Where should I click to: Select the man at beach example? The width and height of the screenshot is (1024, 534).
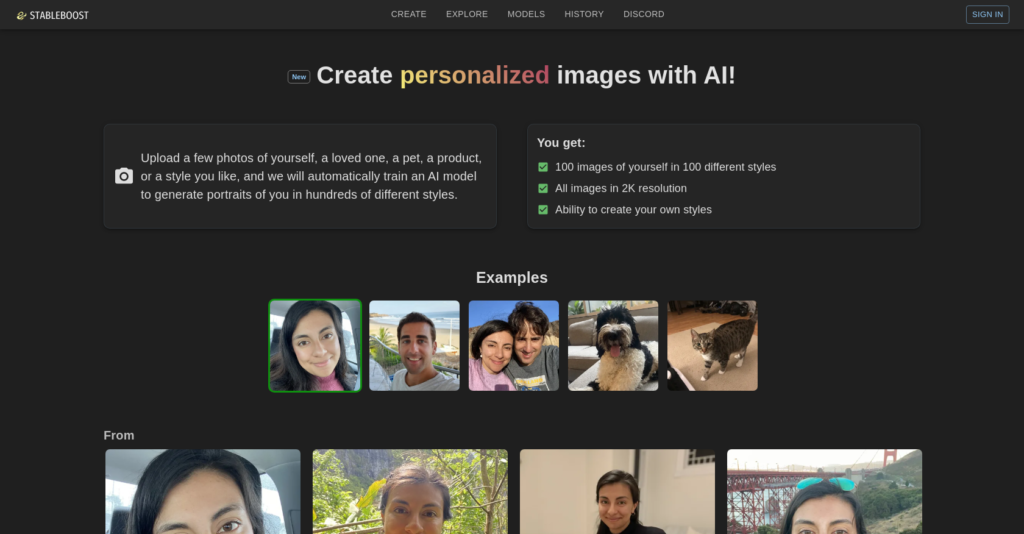click(414, 346)
